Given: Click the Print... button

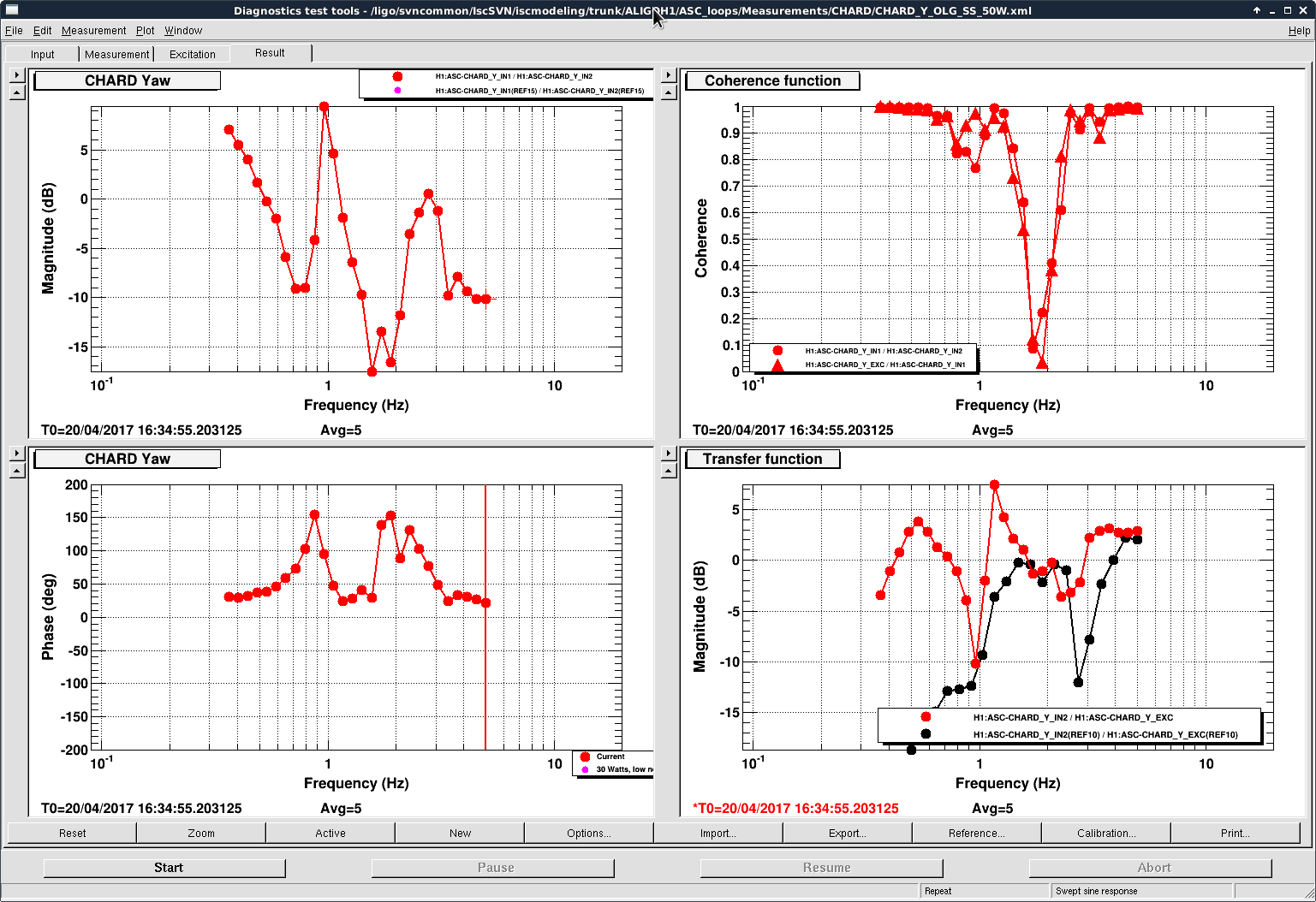Looking at the screenshot, I should tap(1236, 833).
